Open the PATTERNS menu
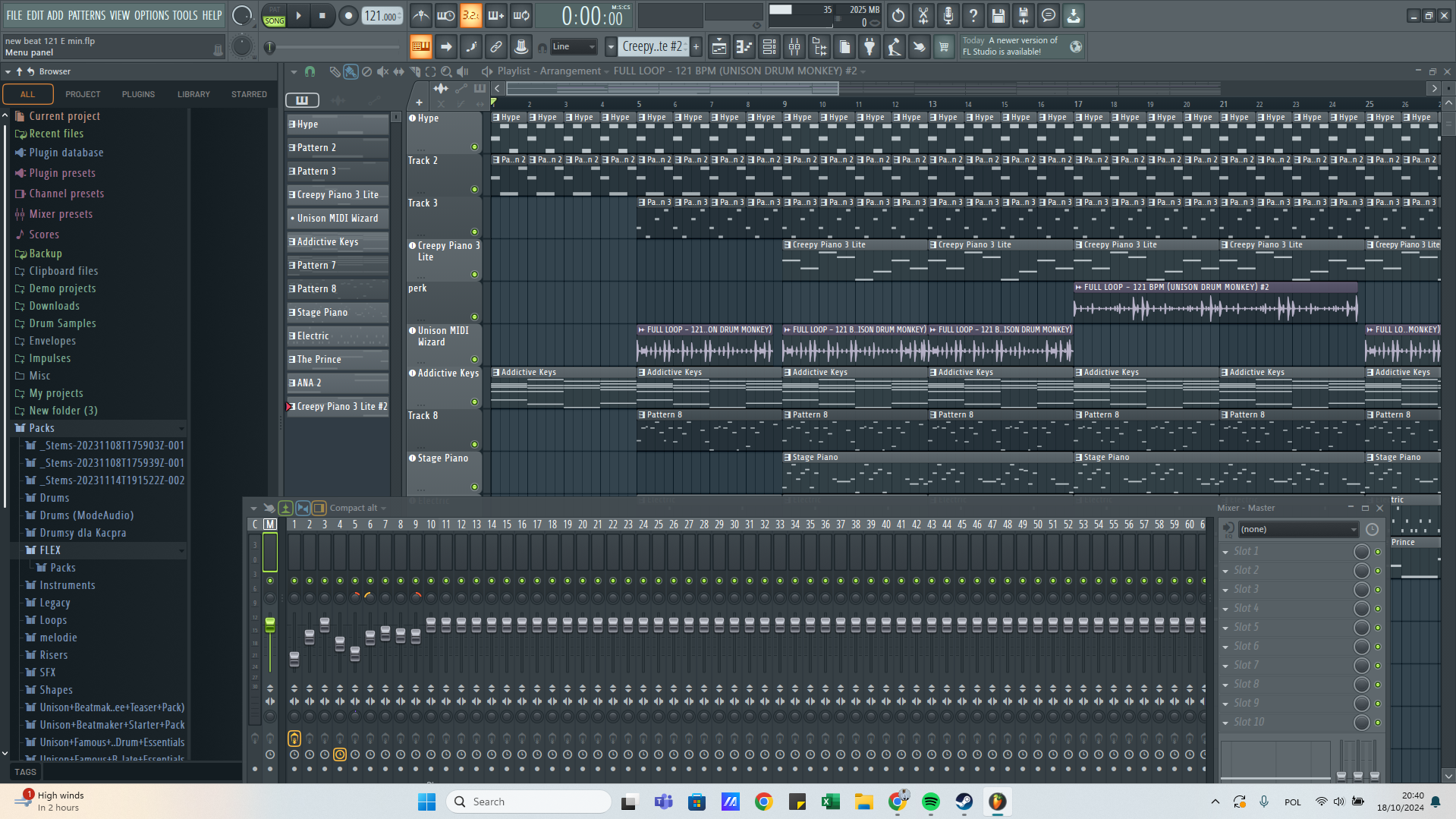 86,15
